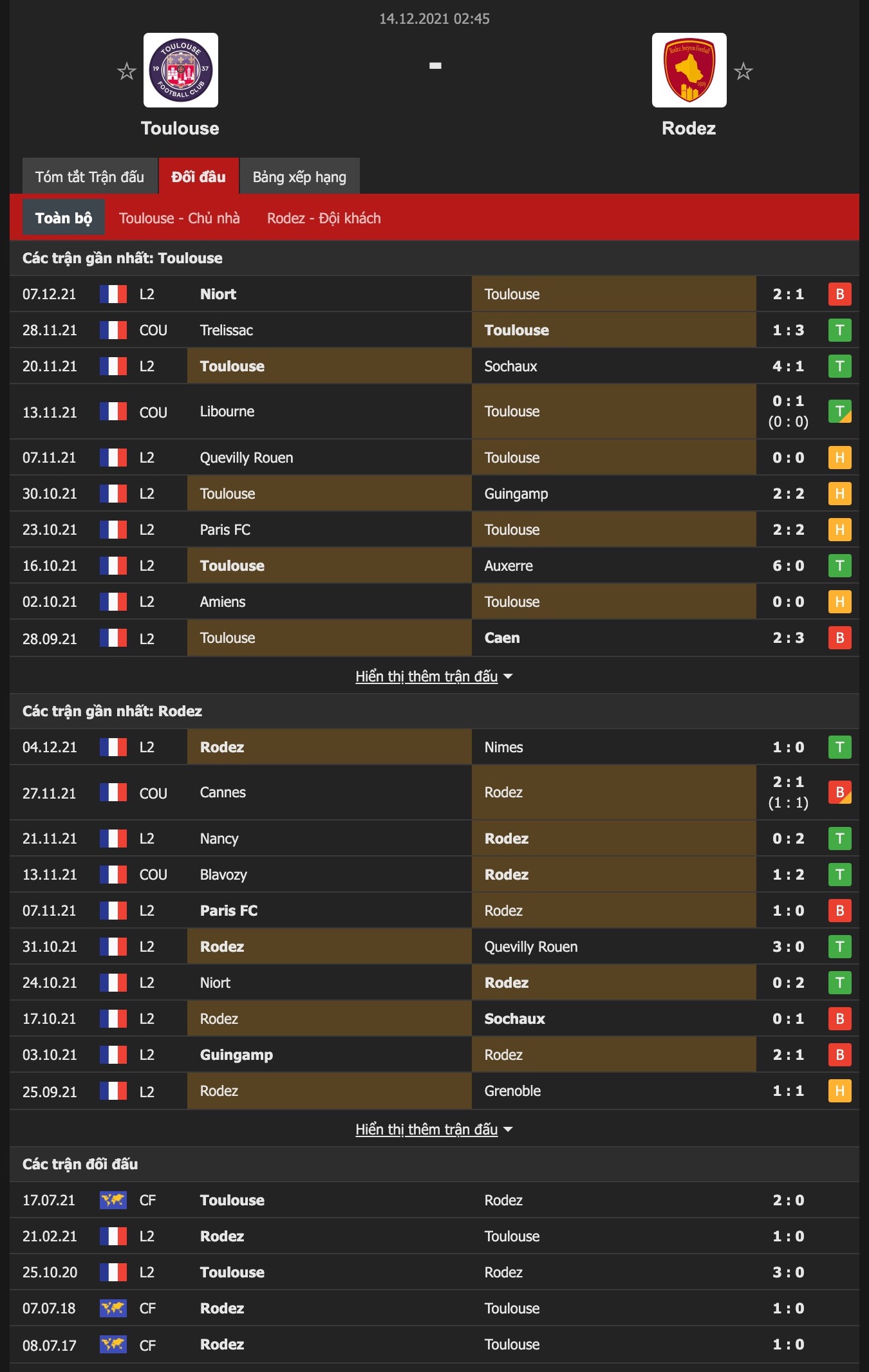Click red B badge for Paris FC 1:0 match
The height and width of the screenshot is (1372, 869).
tap(839, 911)
